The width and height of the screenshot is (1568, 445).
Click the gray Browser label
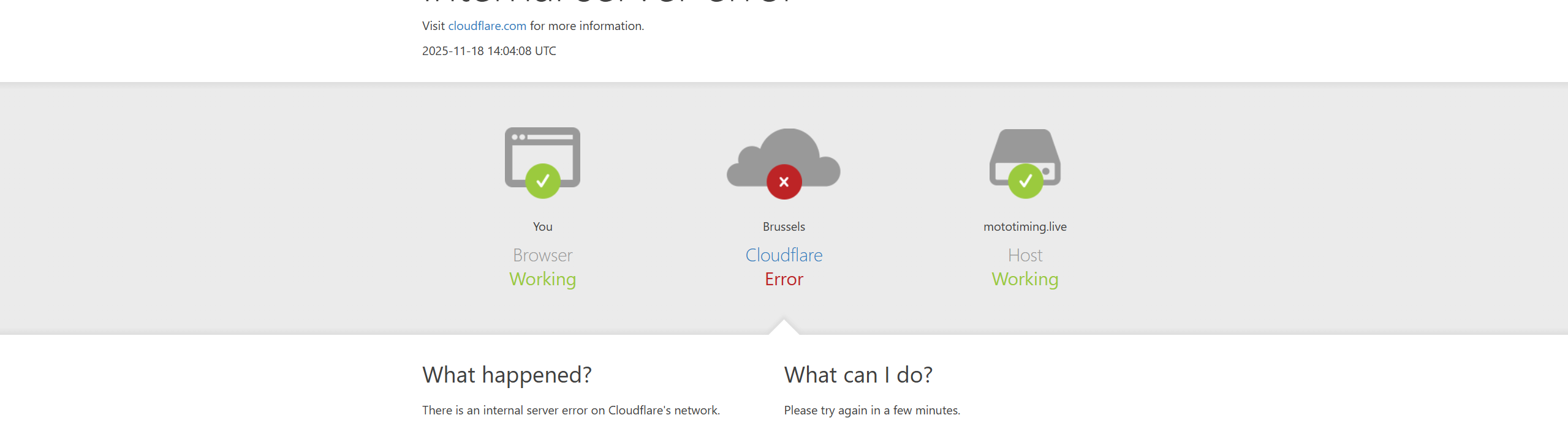pos(542,255)
